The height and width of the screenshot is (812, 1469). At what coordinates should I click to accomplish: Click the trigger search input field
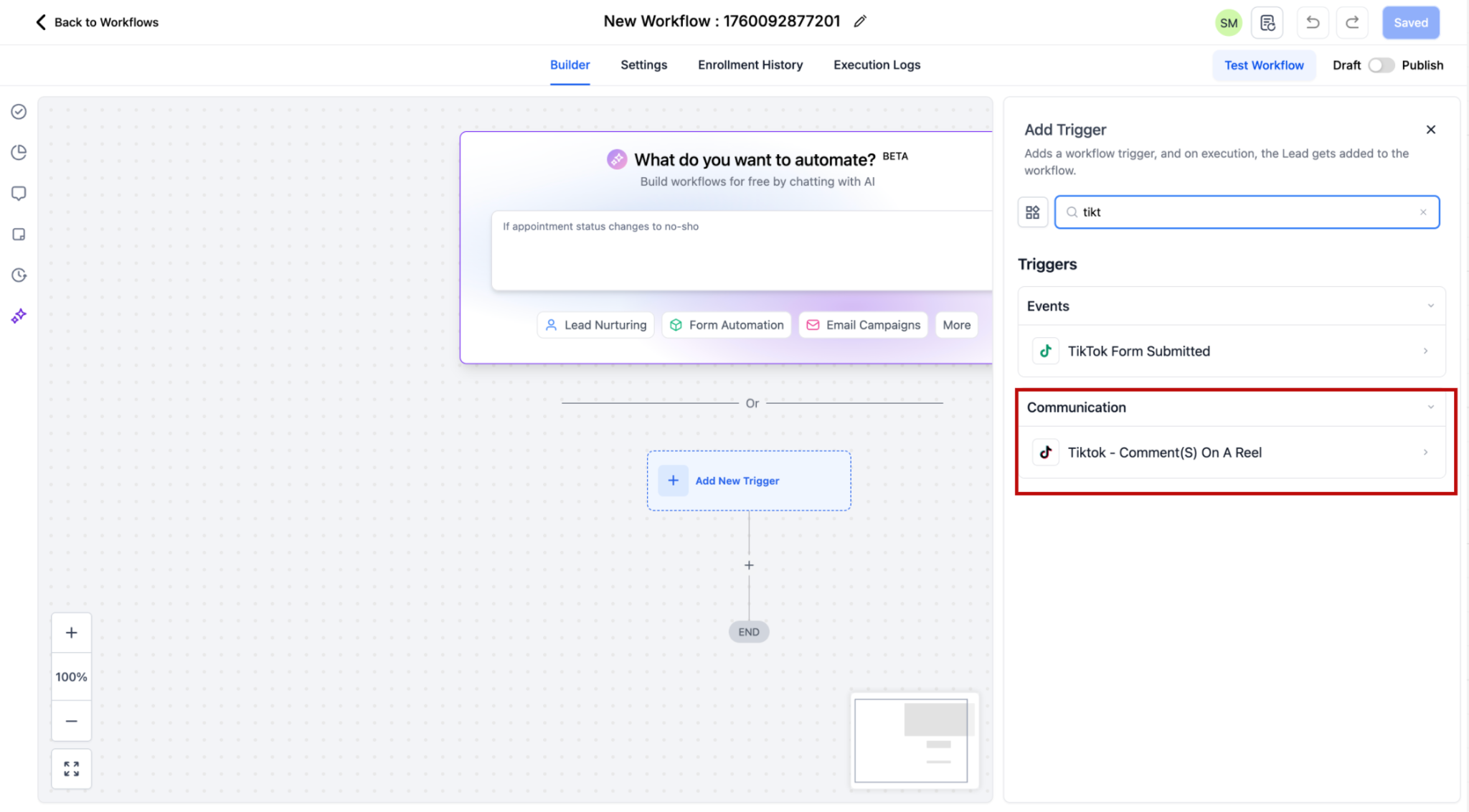1247,212
